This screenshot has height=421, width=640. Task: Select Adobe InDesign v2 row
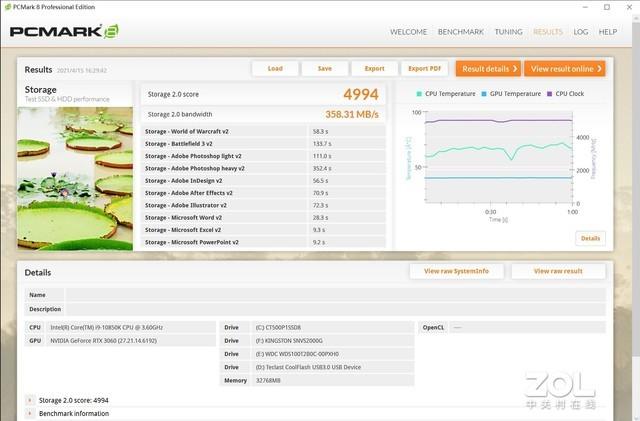pos(263,180)
